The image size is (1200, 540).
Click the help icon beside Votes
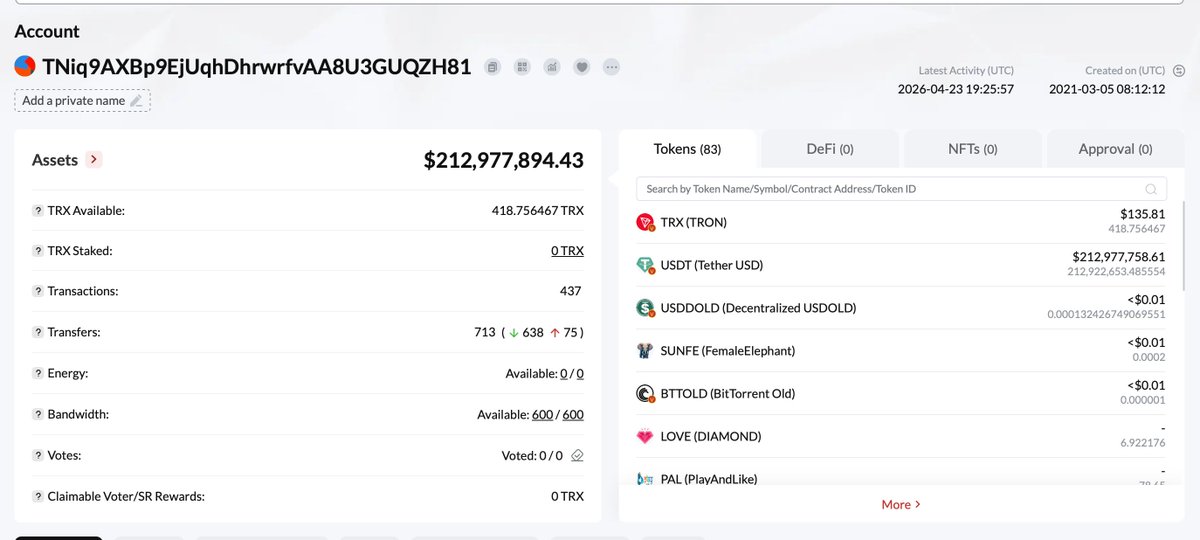[38, 455]
